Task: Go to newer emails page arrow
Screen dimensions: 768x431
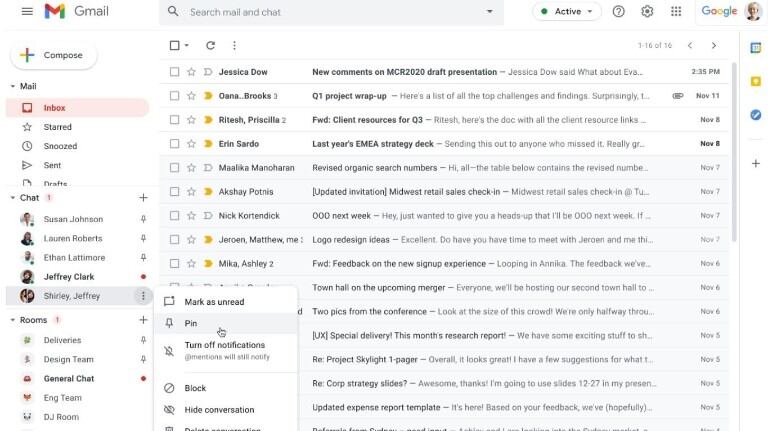Action: 690,46
